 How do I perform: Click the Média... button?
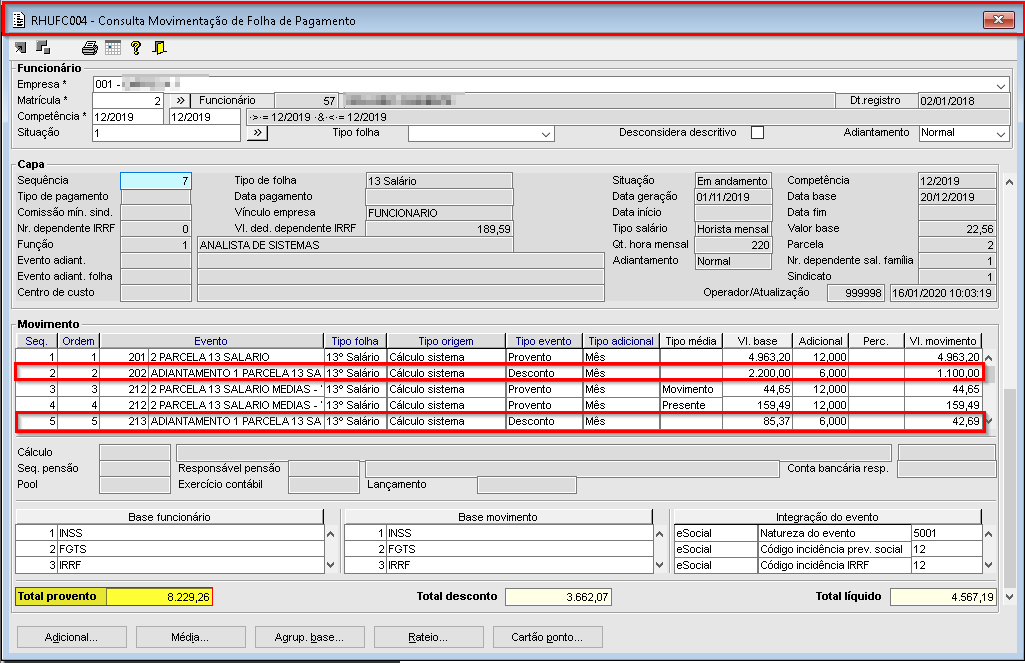[190, 637]
